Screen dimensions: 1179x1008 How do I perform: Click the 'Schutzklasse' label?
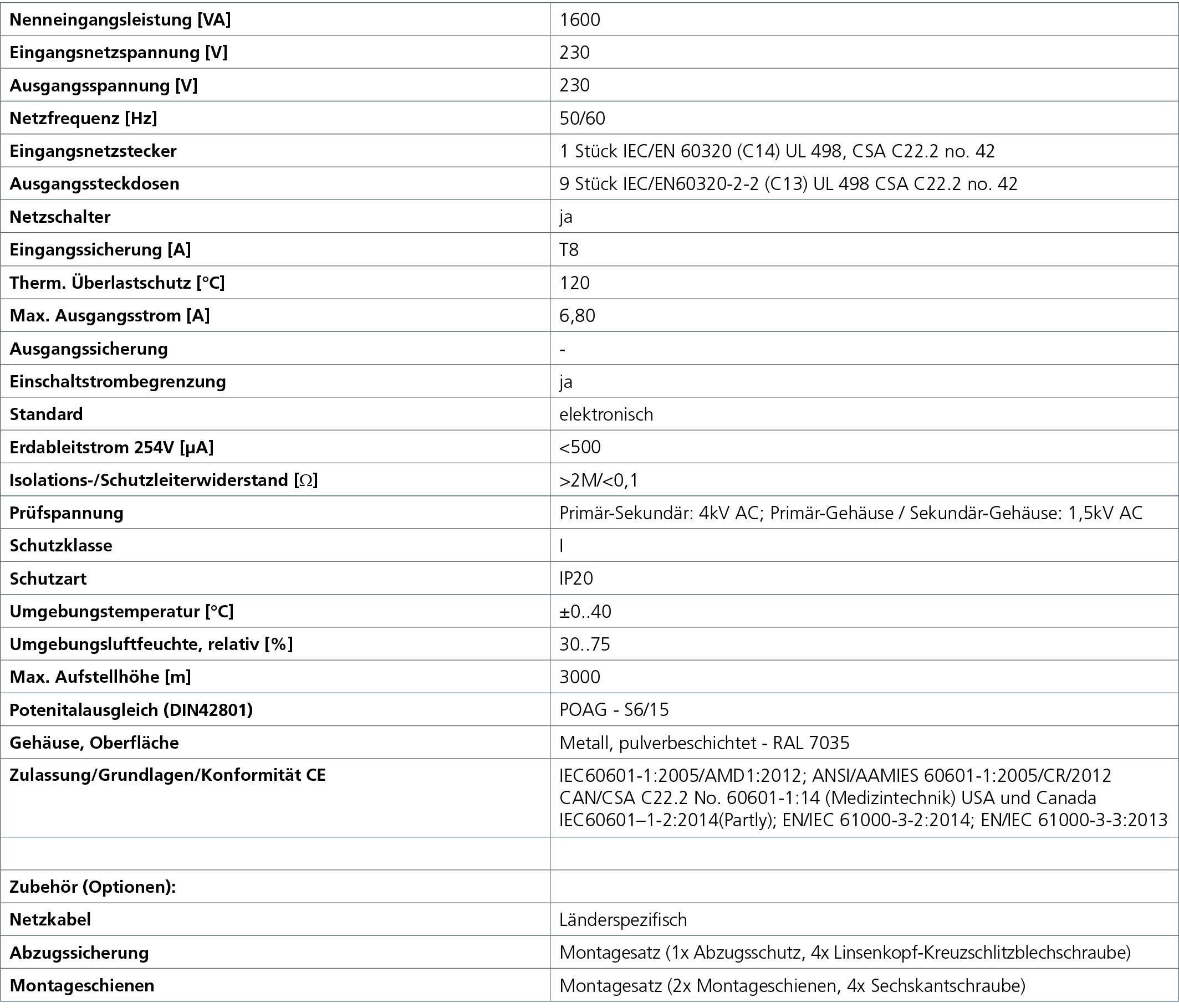(61, 545)
